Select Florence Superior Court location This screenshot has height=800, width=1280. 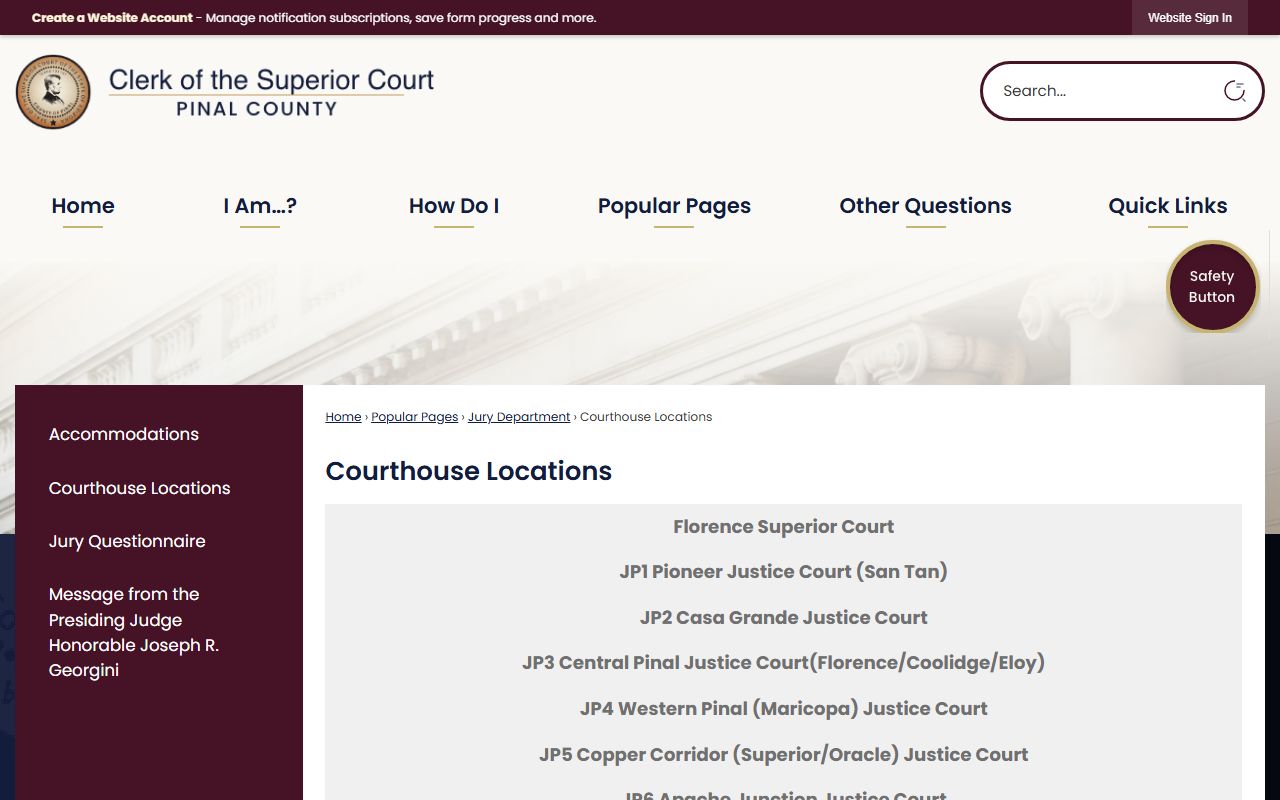[784, 527]
